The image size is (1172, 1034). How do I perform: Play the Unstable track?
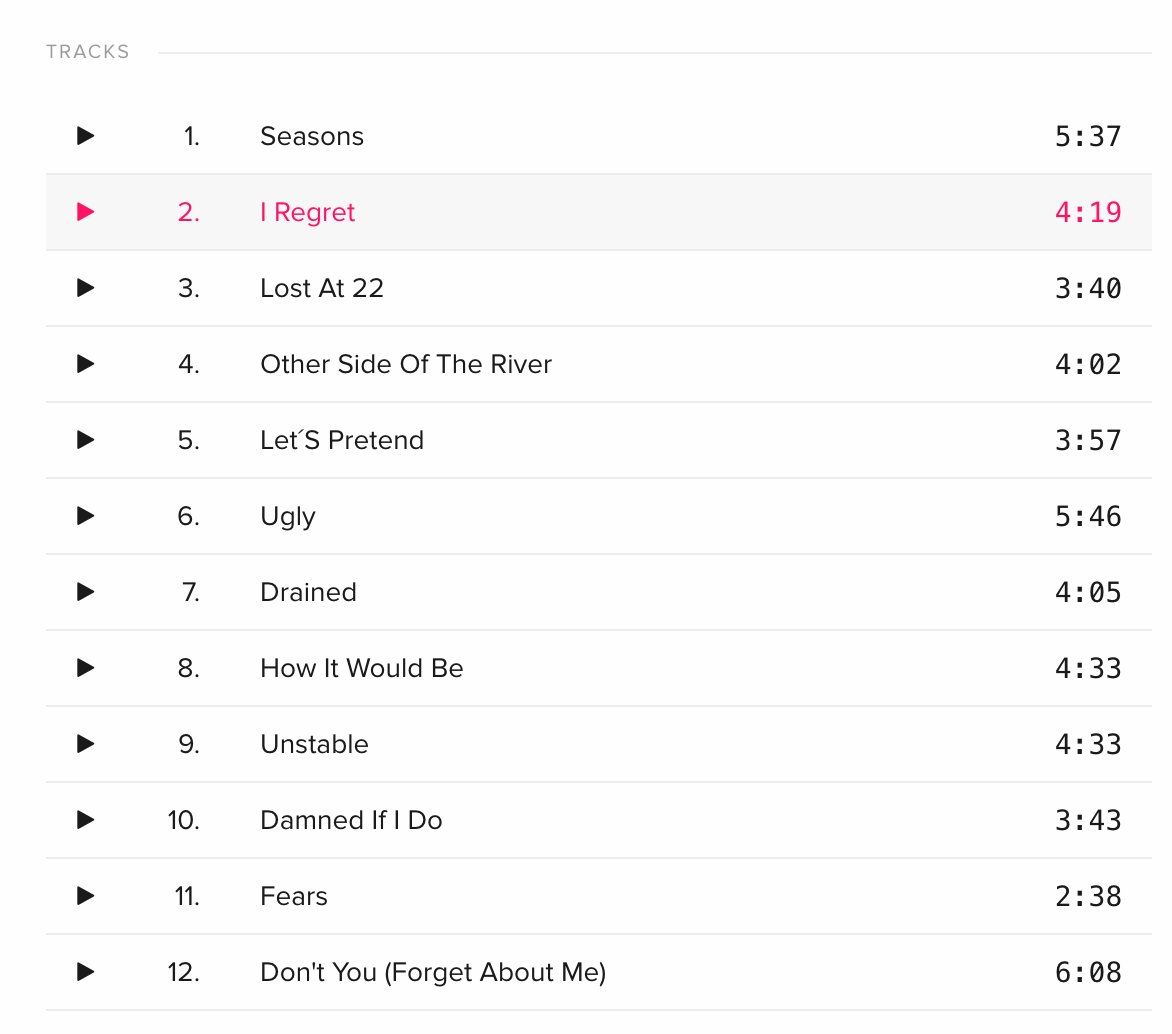(86, 744)
